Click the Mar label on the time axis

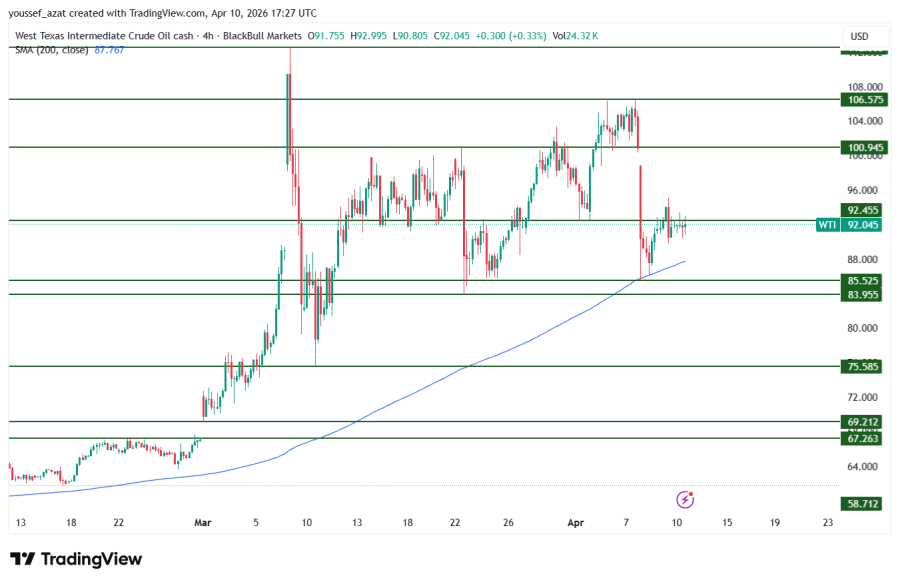click(203, 522)
